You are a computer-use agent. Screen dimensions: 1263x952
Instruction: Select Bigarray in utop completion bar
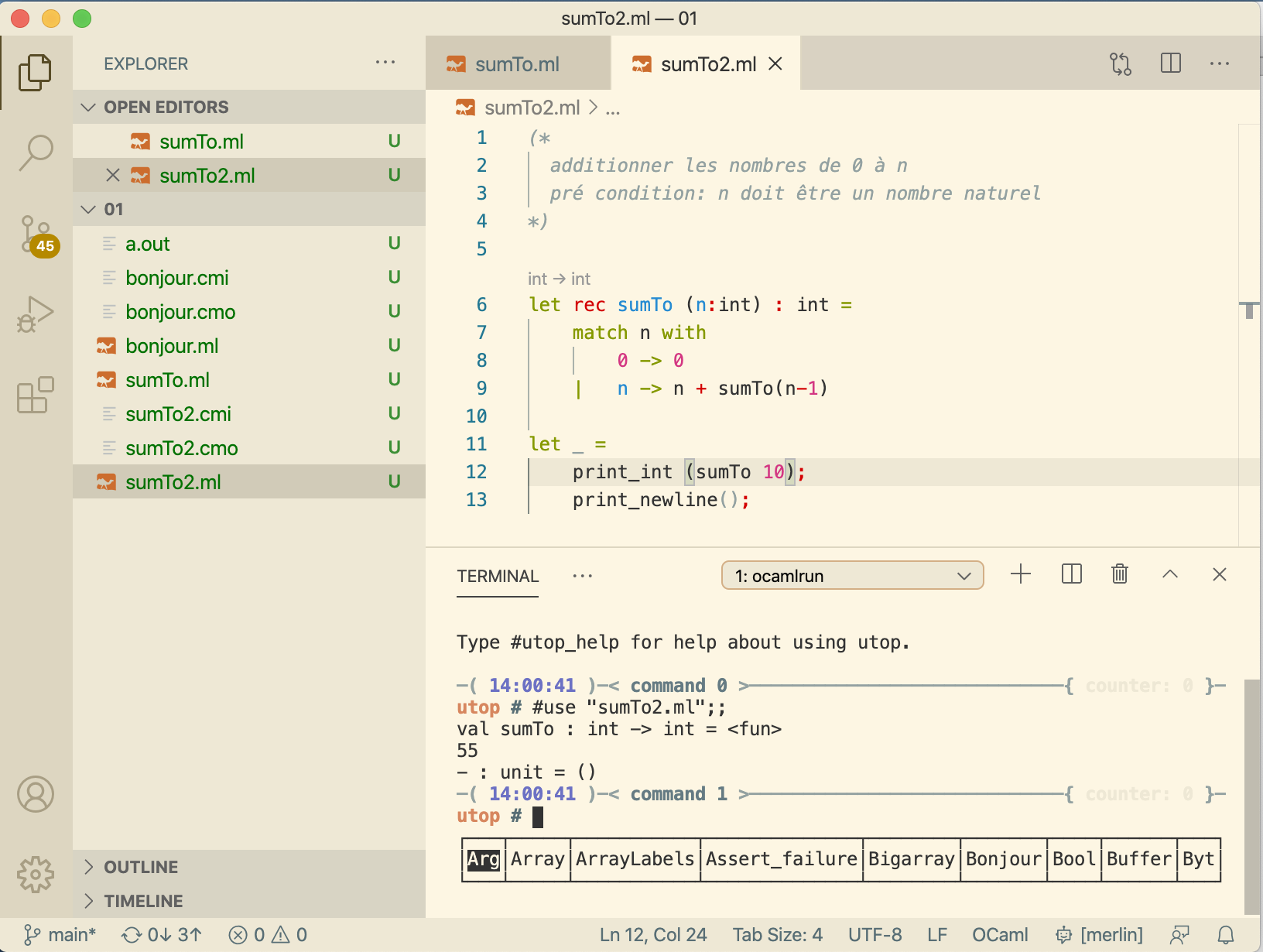click(912, 859)
